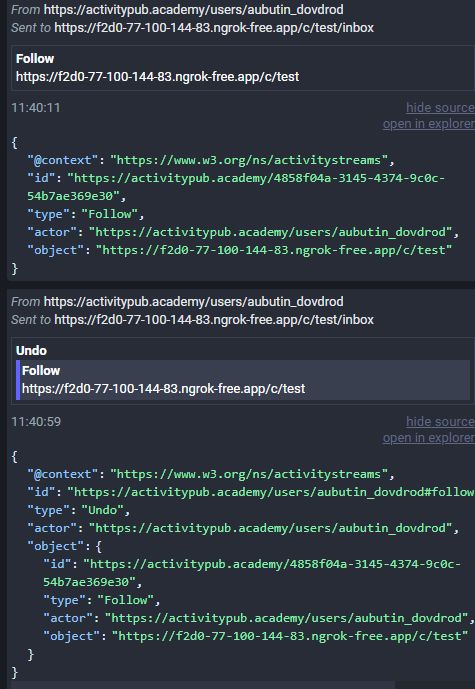
Task: Click 'hide source' link for the 11:40:11 message
Action: (x=440, y=108)
